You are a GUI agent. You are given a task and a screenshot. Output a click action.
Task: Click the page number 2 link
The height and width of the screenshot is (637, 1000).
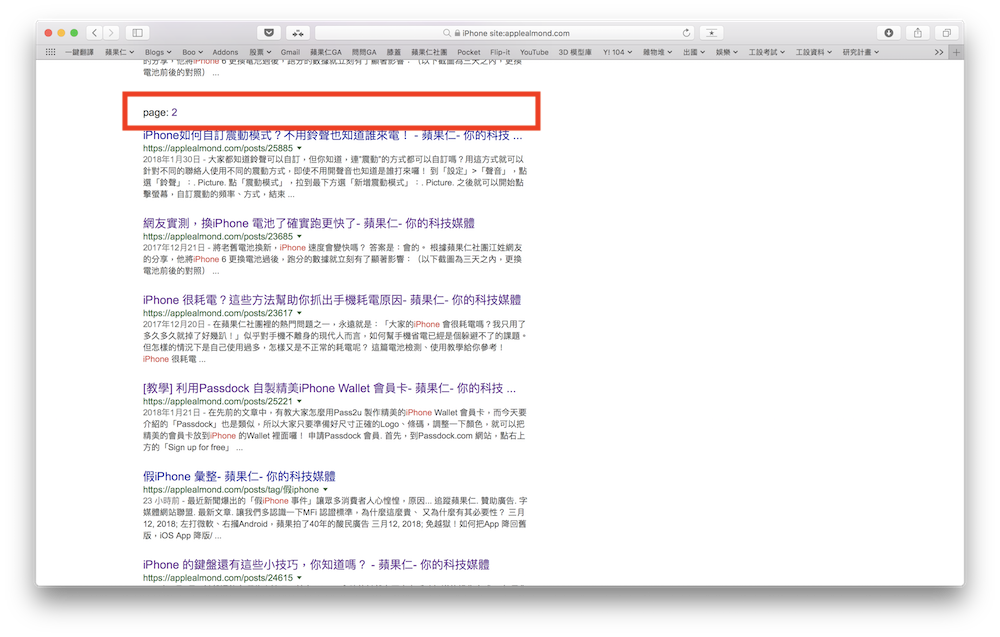pos(174,112)
